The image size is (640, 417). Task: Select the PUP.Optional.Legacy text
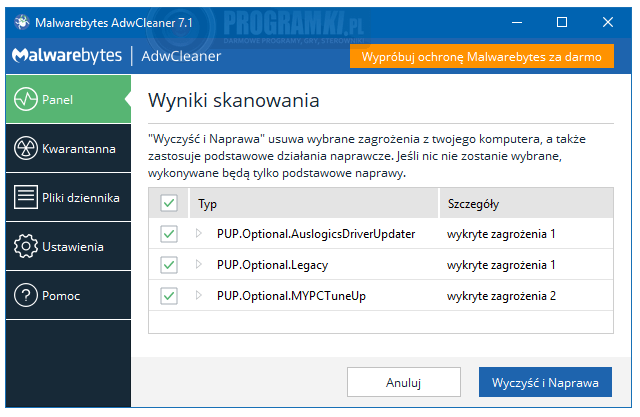272,265
